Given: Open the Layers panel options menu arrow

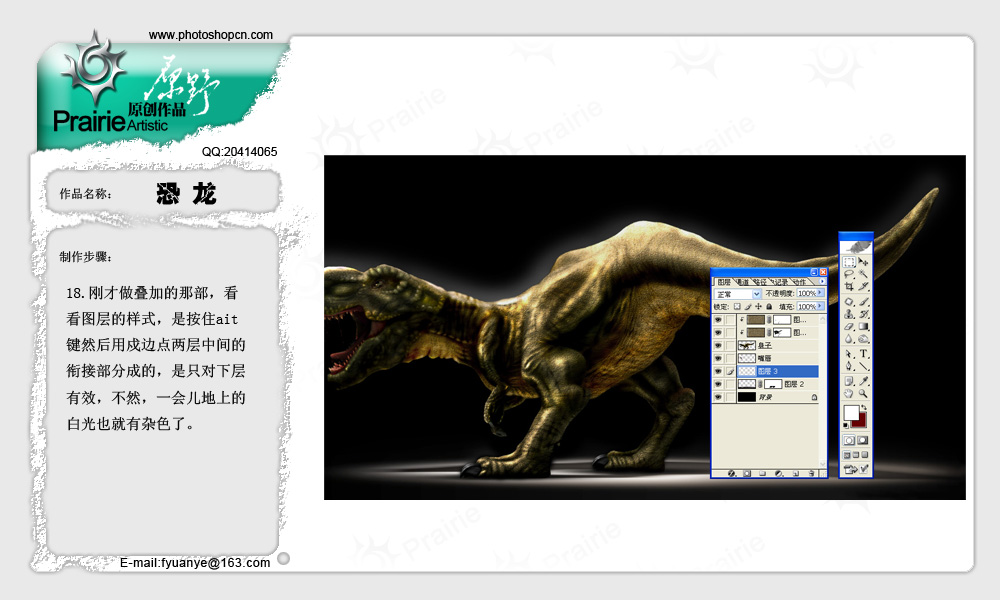Looking at the screenshot, I should coord(822,281).
